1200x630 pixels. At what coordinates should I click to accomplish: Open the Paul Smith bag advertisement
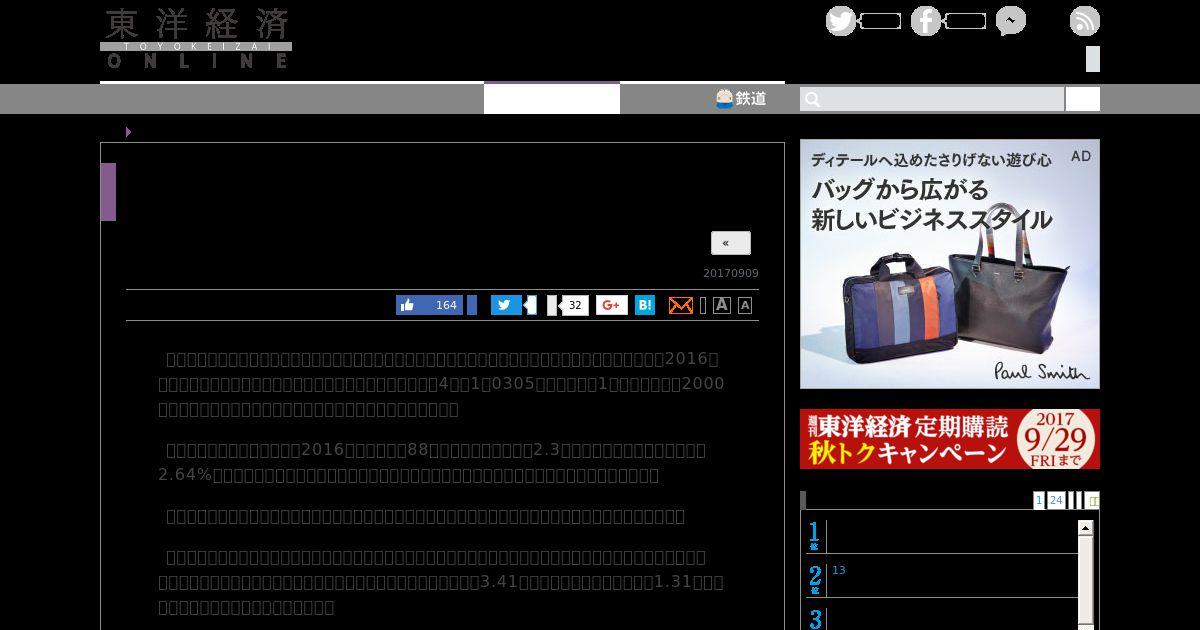tap(950, 264)
